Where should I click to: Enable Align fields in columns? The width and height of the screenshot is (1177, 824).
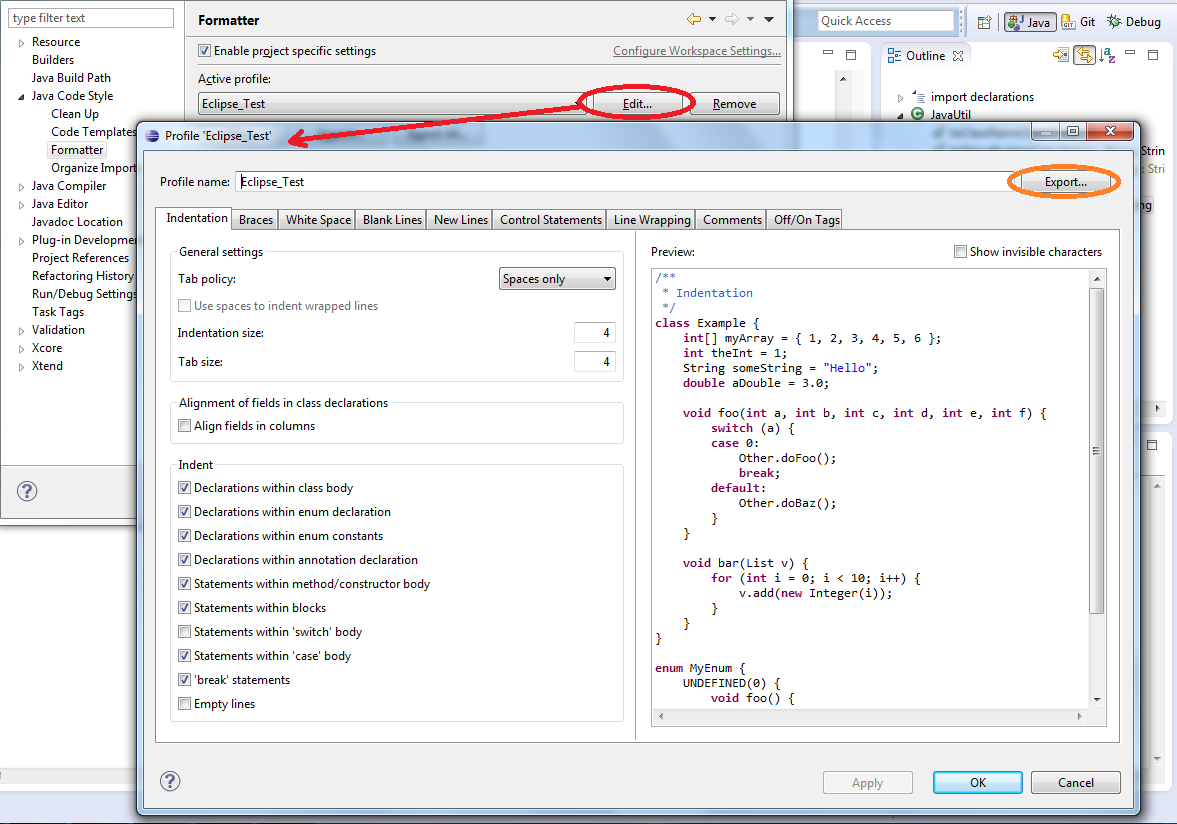185,426
